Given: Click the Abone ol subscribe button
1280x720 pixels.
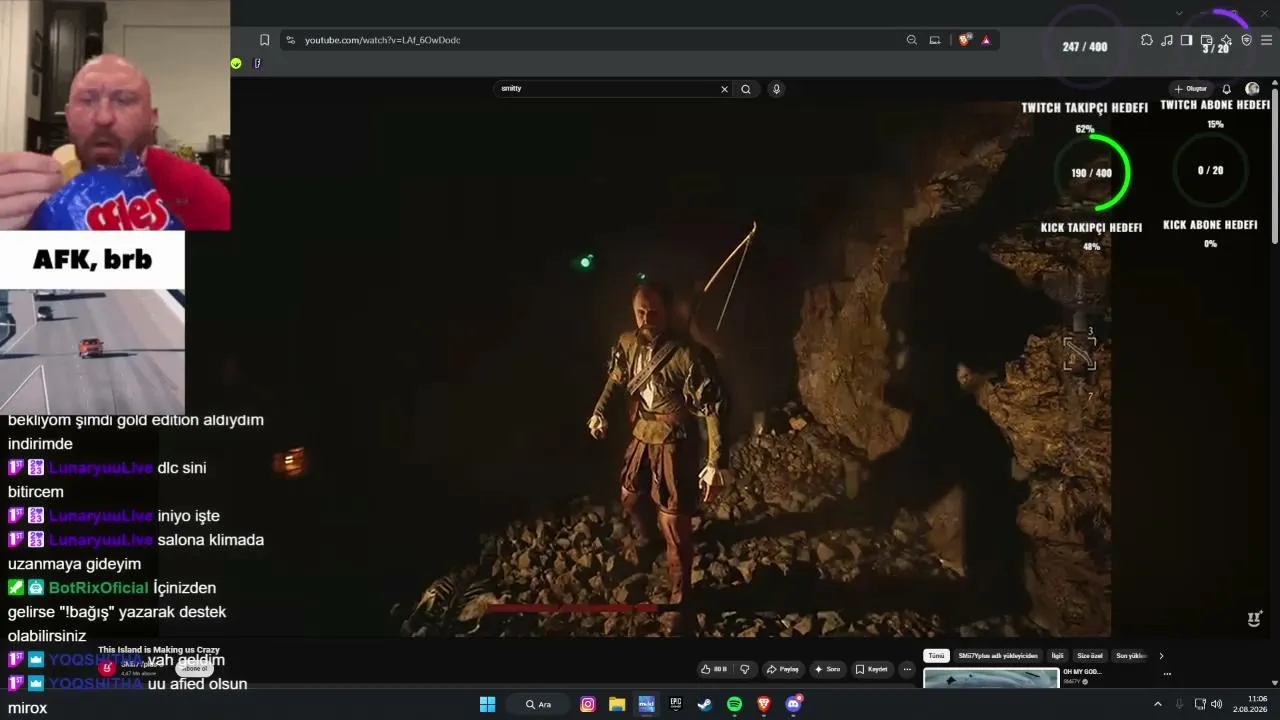Looking at the screenshot, I should [194, 669].
